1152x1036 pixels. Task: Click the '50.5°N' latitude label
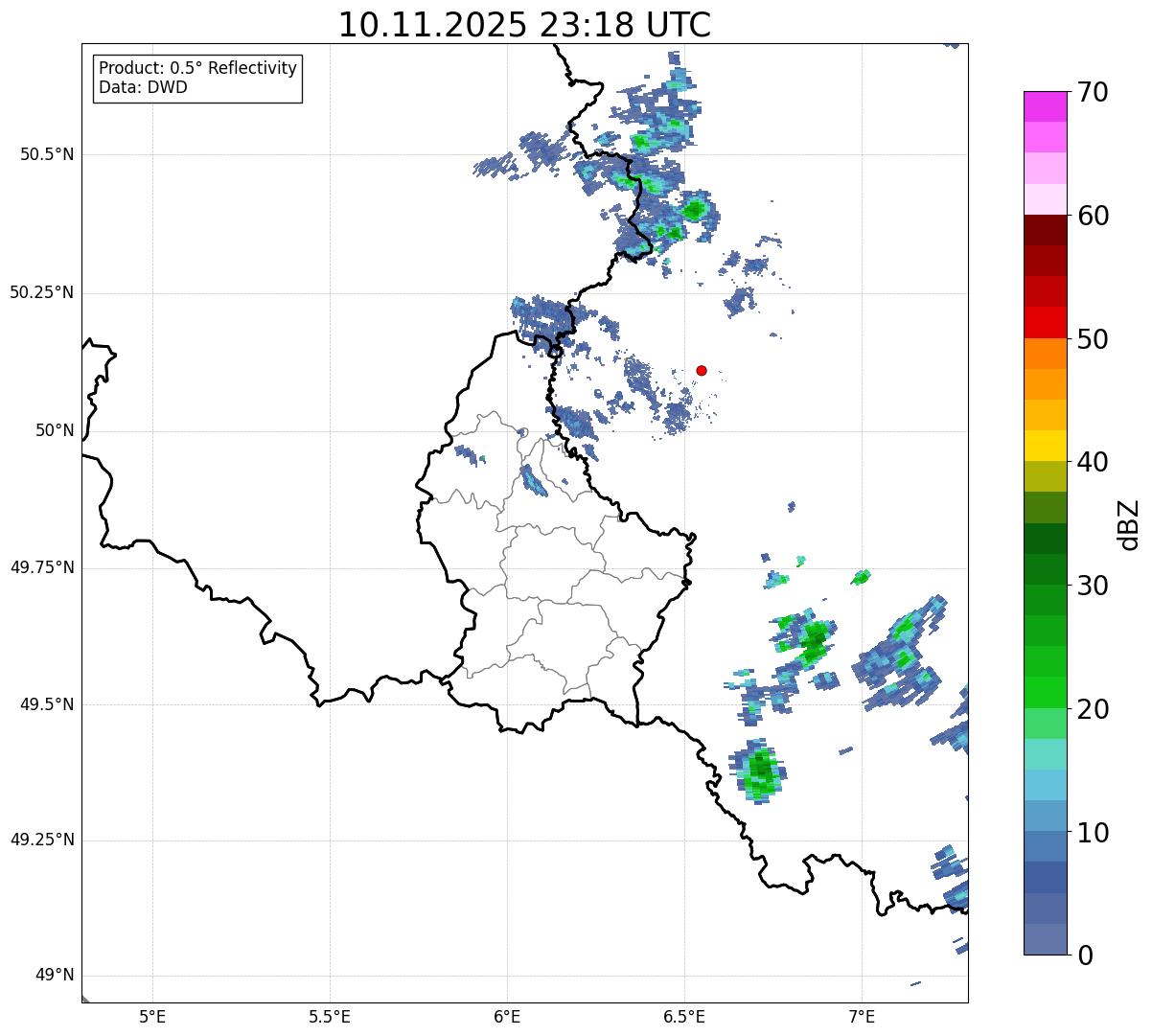tap(47, 154)
